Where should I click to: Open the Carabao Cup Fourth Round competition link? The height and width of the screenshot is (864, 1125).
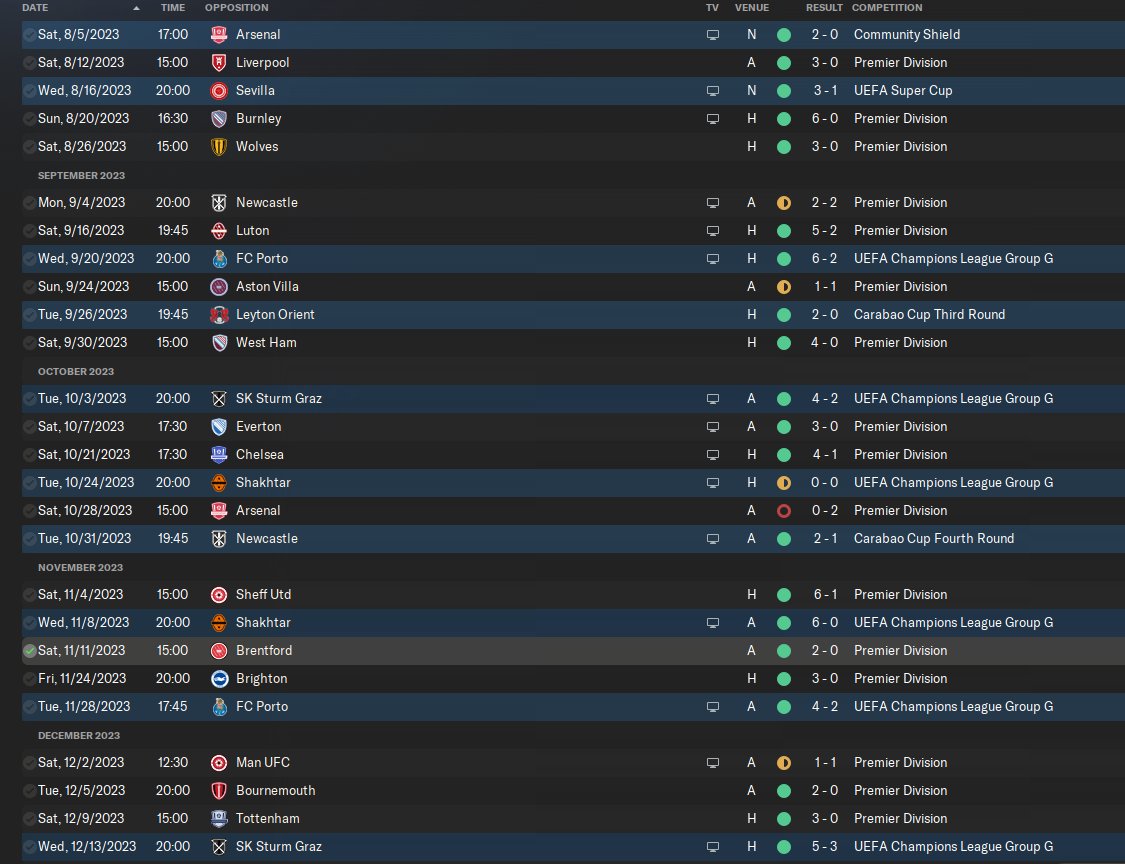(933, 538)
